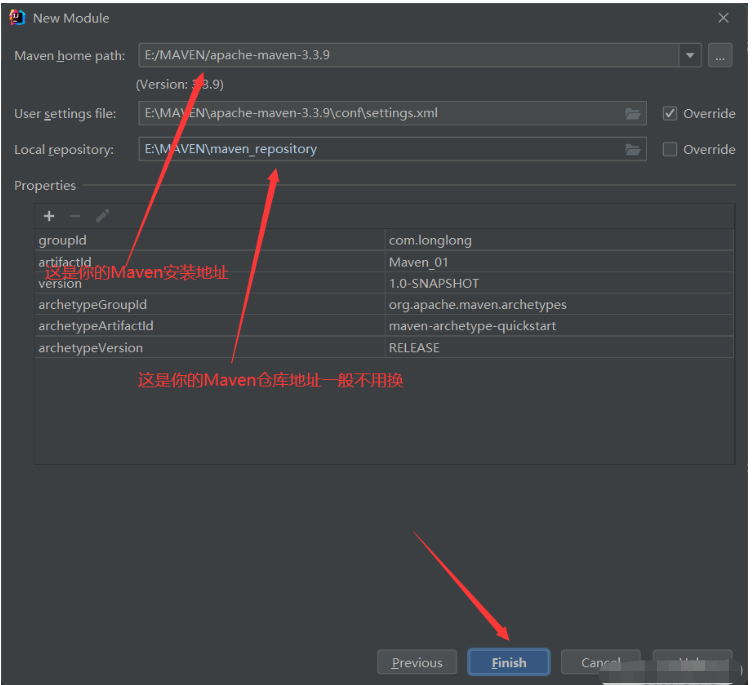Click the remove property minus icon
Screen dimensions: 752x685
pyautogui.click(x=75, y=216)
